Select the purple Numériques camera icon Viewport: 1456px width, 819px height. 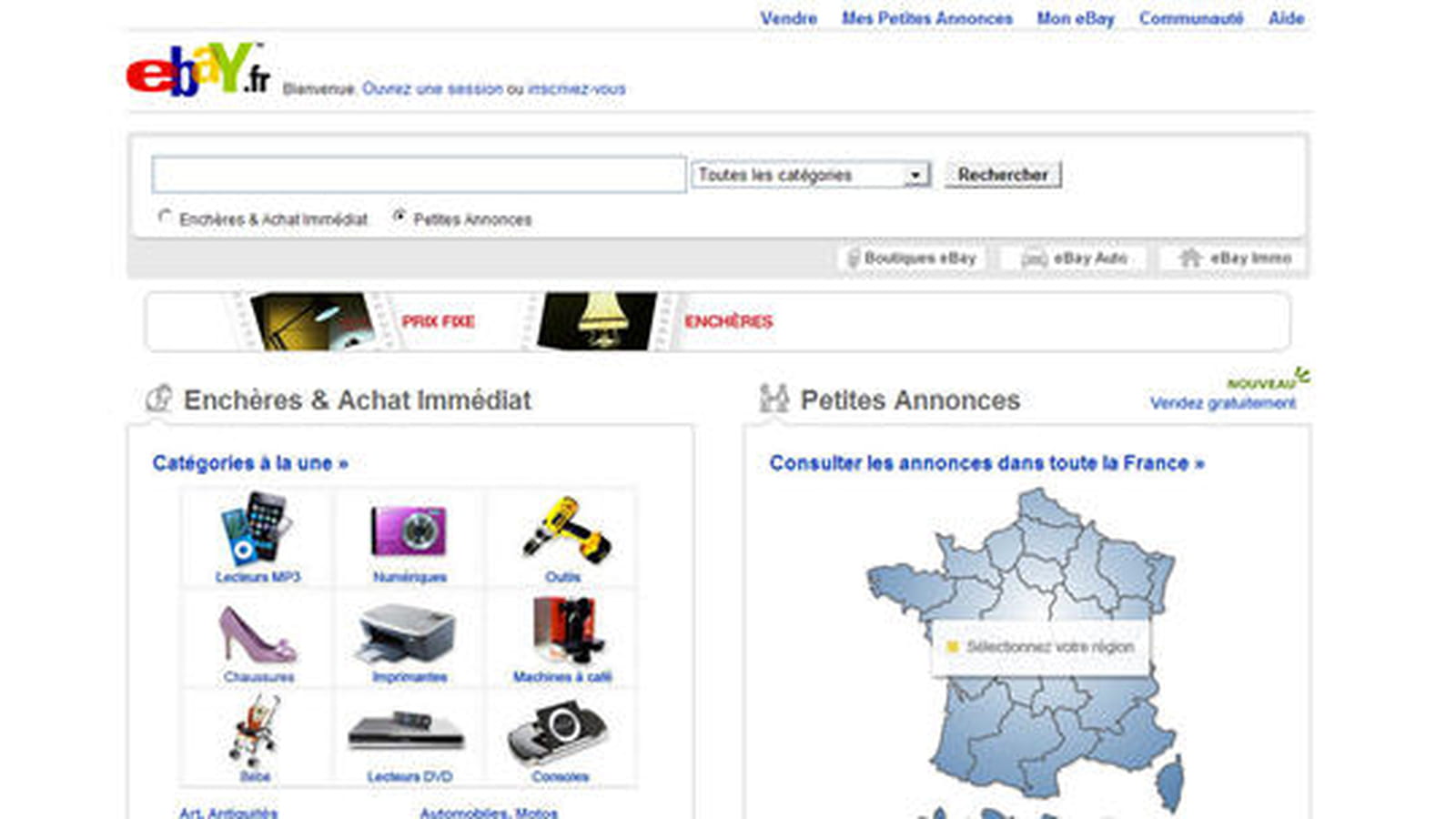(x=409, y=530)
